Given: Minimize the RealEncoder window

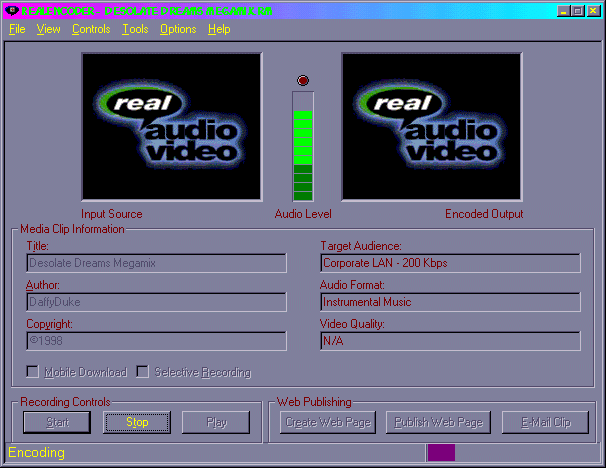Looking at the screenshot, I should (563, 11).
